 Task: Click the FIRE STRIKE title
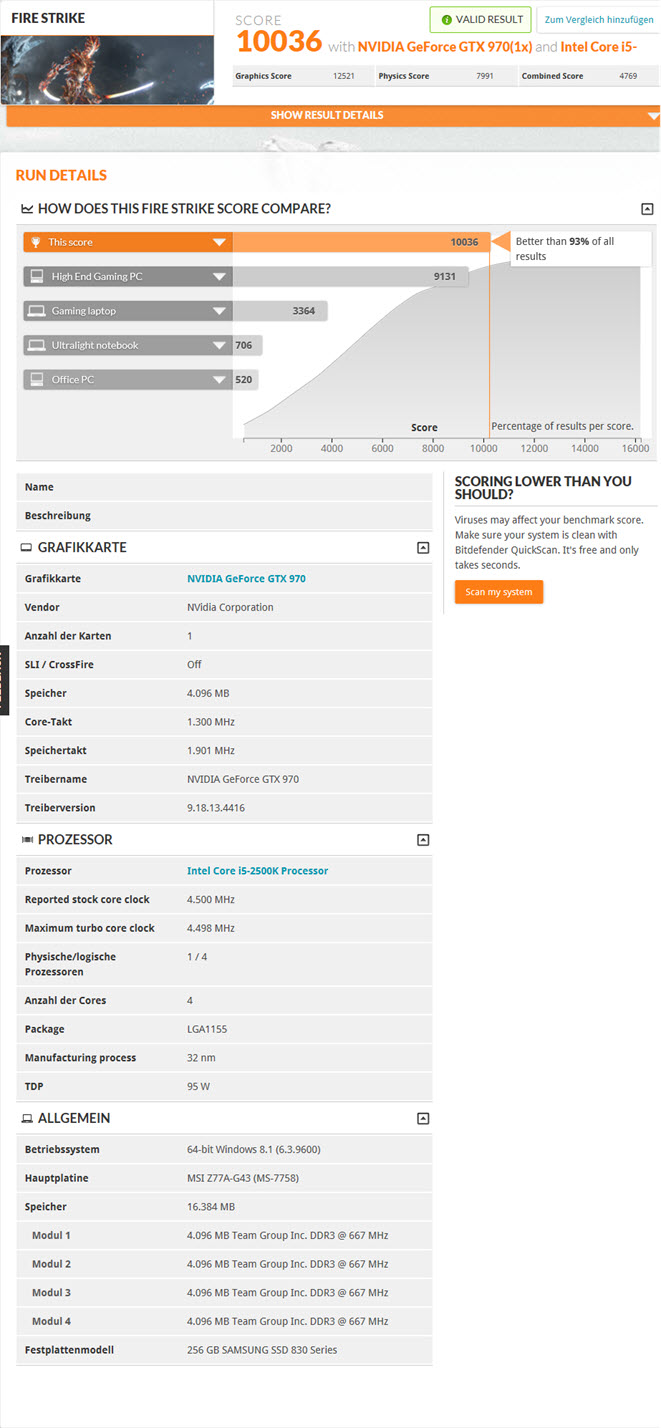coord(48,18)
